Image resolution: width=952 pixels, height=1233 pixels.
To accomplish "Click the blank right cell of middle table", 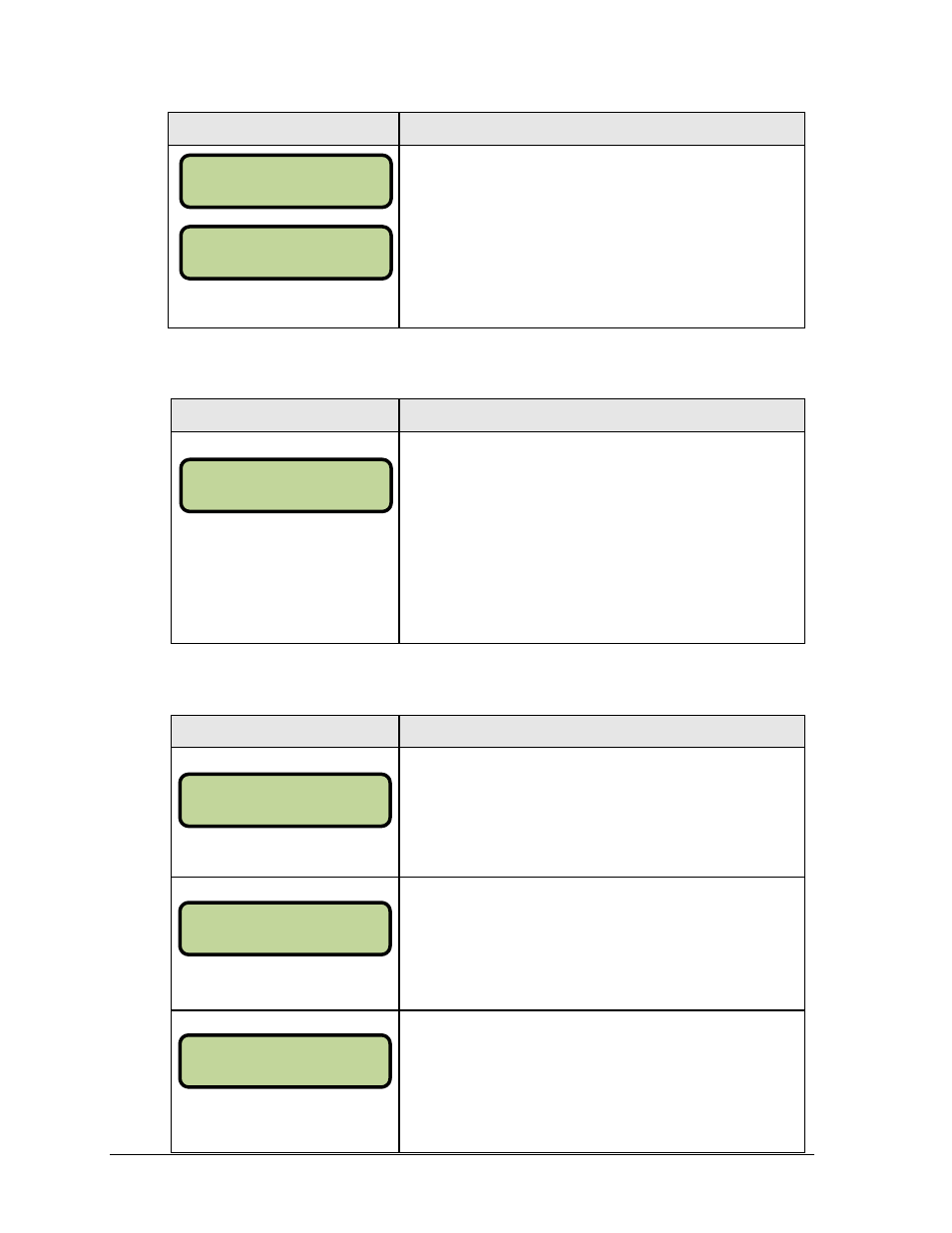I will [602, 537].
